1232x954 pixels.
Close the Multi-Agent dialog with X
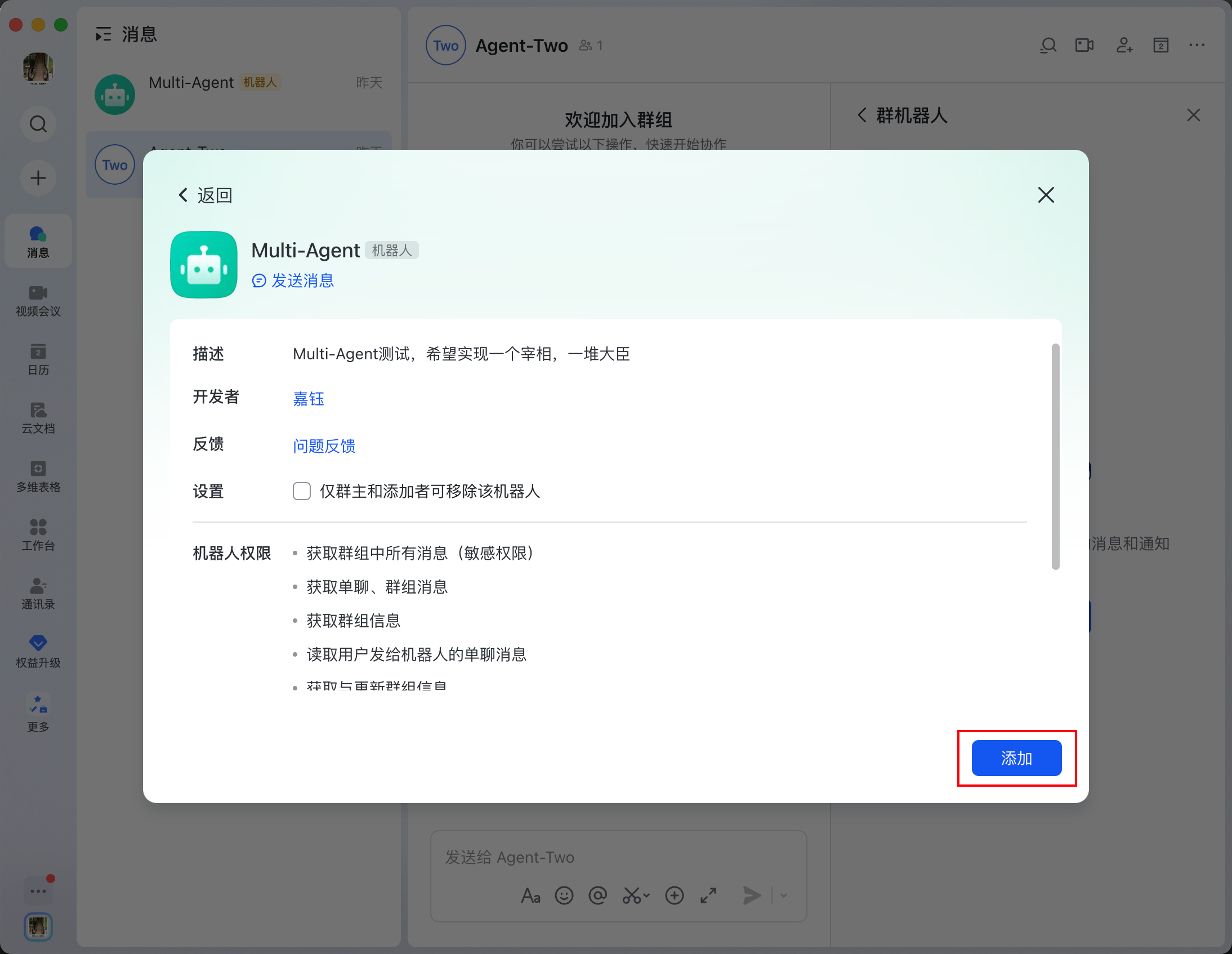pyautogui.click(x=1045, y=195)
